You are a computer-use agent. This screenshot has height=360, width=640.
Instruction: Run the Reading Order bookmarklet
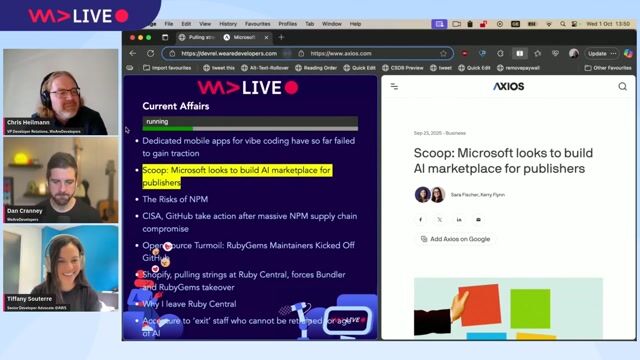316,68
